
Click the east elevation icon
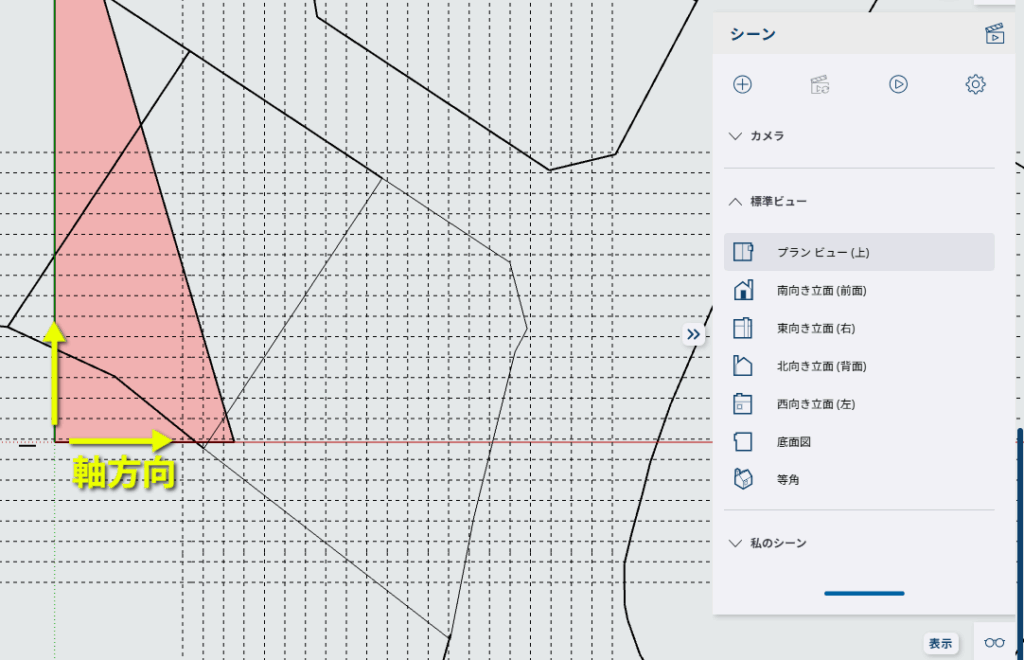click(x=743, y=328)
